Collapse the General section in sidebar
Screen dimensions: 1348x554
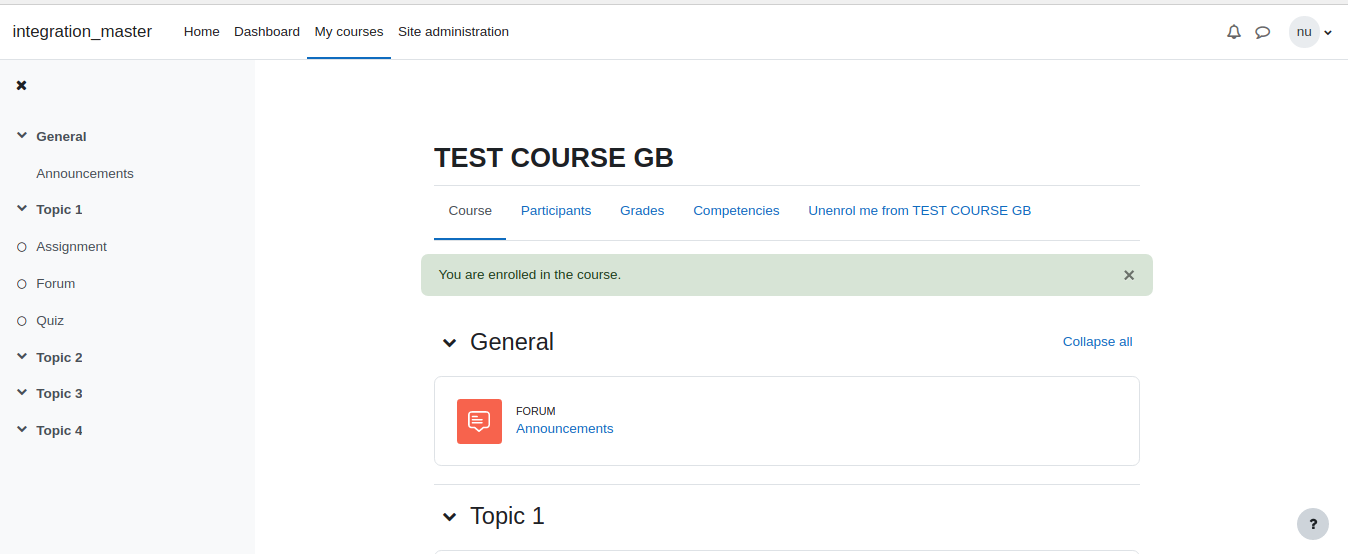coord(22,136)
